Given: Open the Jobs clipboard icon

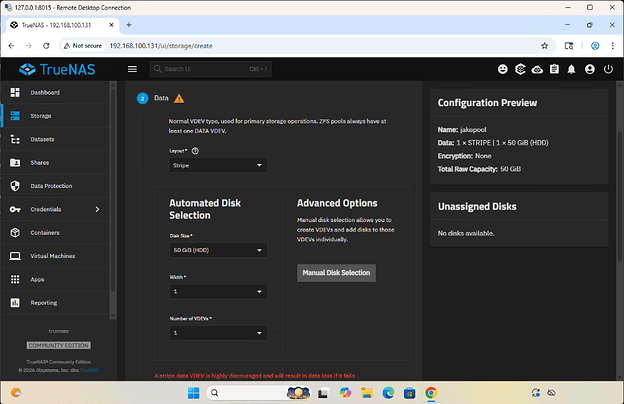Looking at the screenshot, I should click(x=554, y=69).
